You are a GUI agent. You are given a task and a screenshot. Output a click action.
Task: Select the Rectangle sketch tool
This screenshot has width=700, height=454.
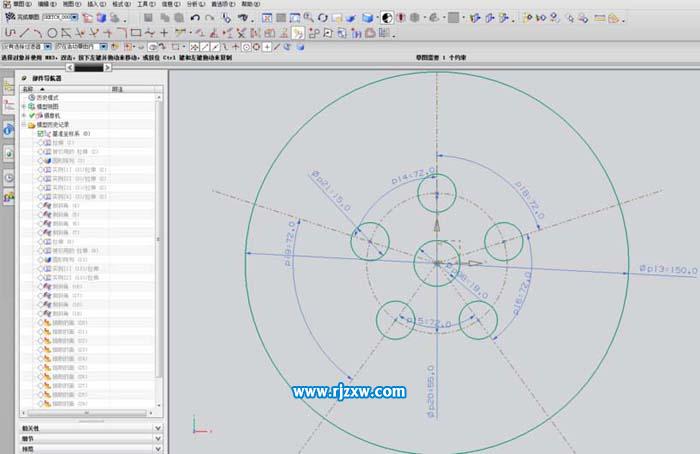pyautogui.click(x=136, y=33)
